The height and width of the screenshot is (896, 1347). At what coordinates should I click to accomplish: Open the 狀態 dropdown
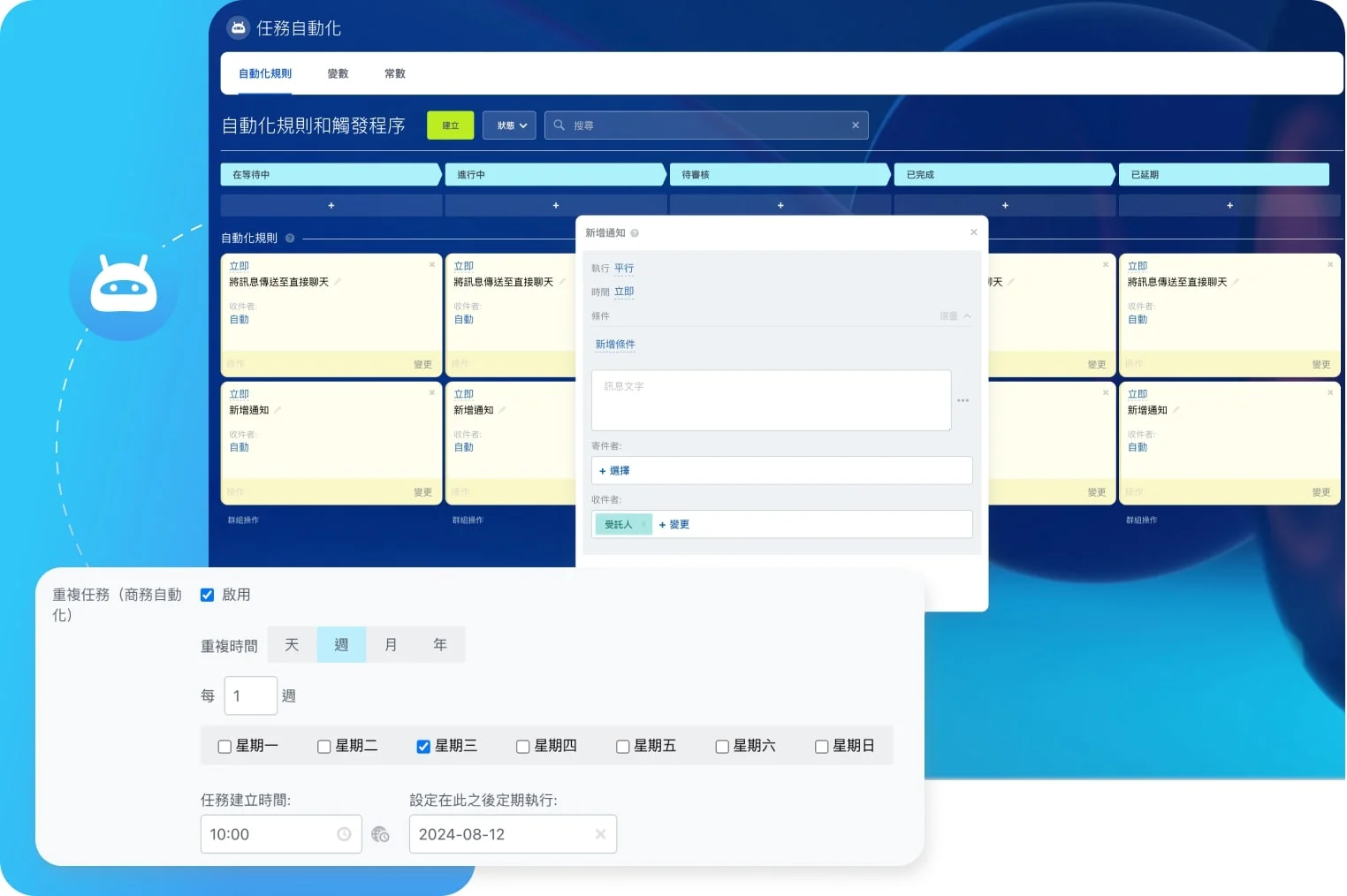[x=509, y=125]
